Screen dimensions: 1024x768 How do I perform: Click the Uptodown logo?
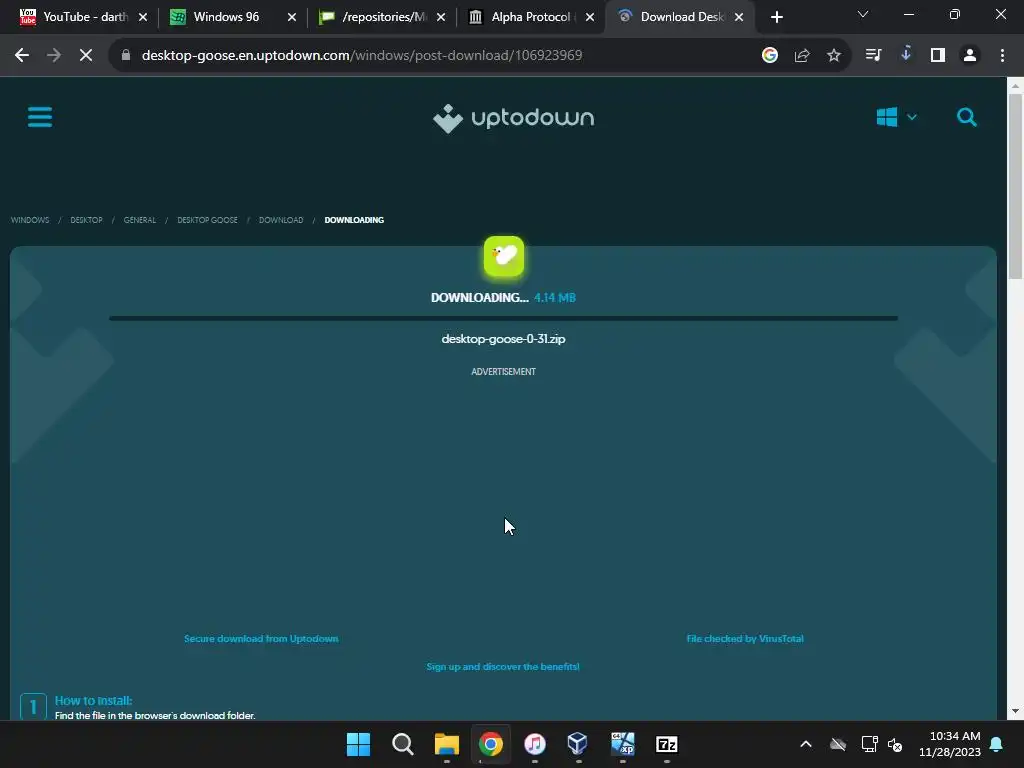click(x=513, y=118)
